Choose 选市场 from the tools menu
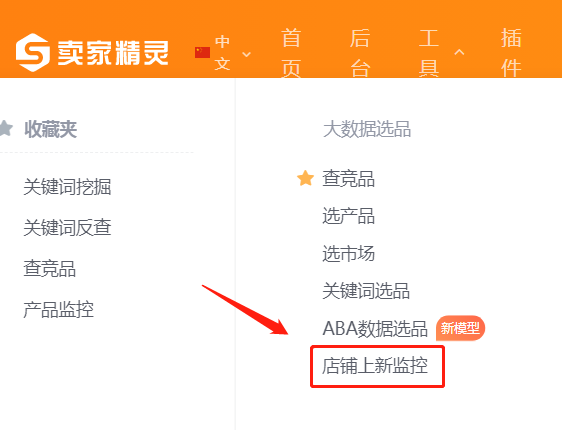This screenshot has height=430, width=562. coord(348,253)
